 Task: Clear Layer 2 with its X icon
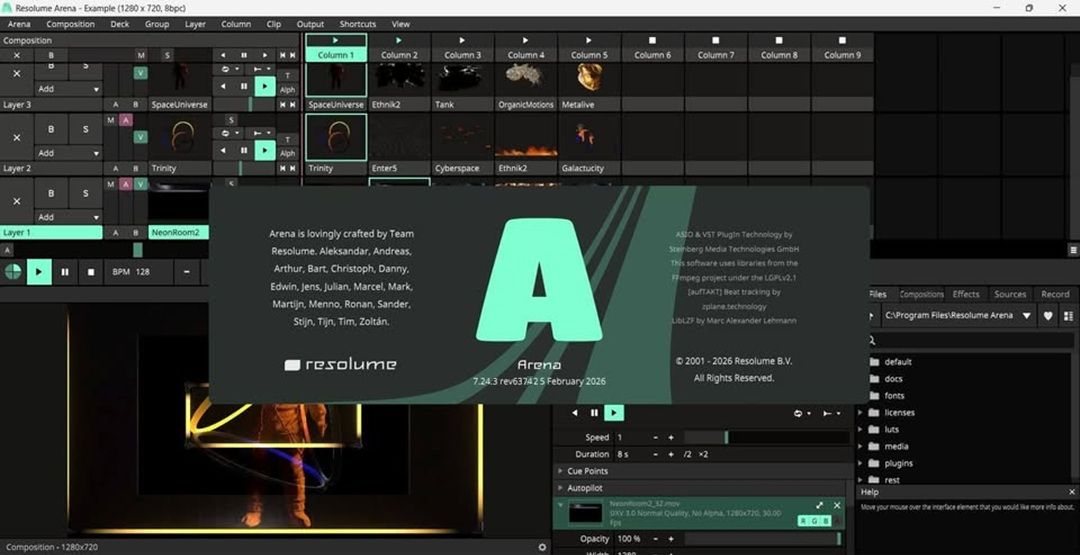pyautogui.click(x=17, y=138)
